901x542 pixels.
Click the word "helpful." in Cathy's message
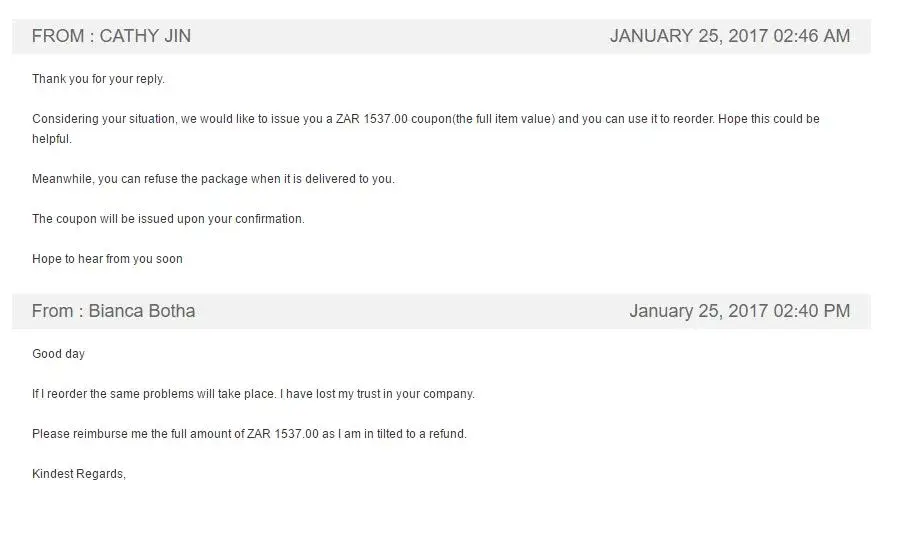[52, 139]
